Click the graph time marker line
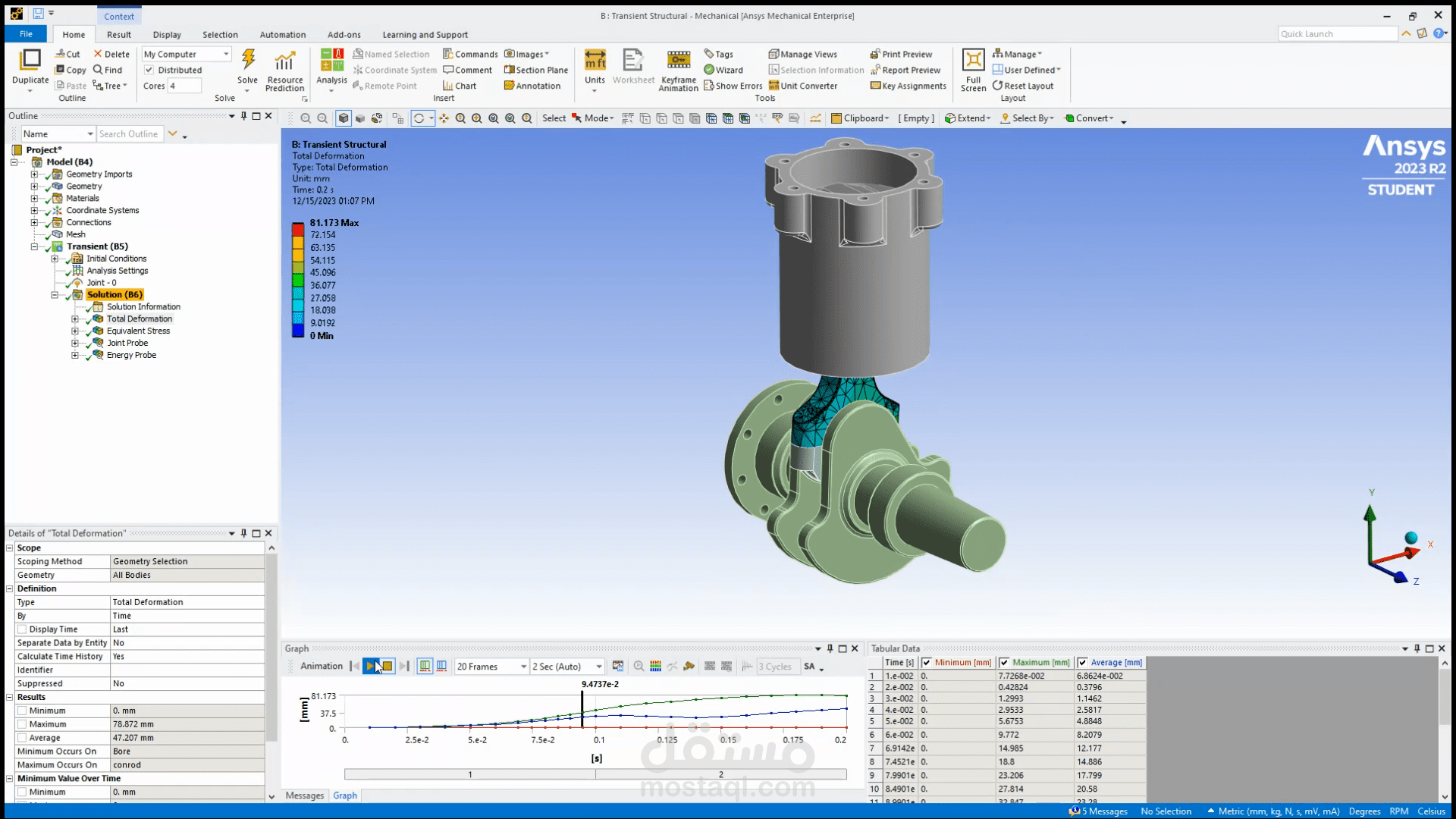 (582, 710)
